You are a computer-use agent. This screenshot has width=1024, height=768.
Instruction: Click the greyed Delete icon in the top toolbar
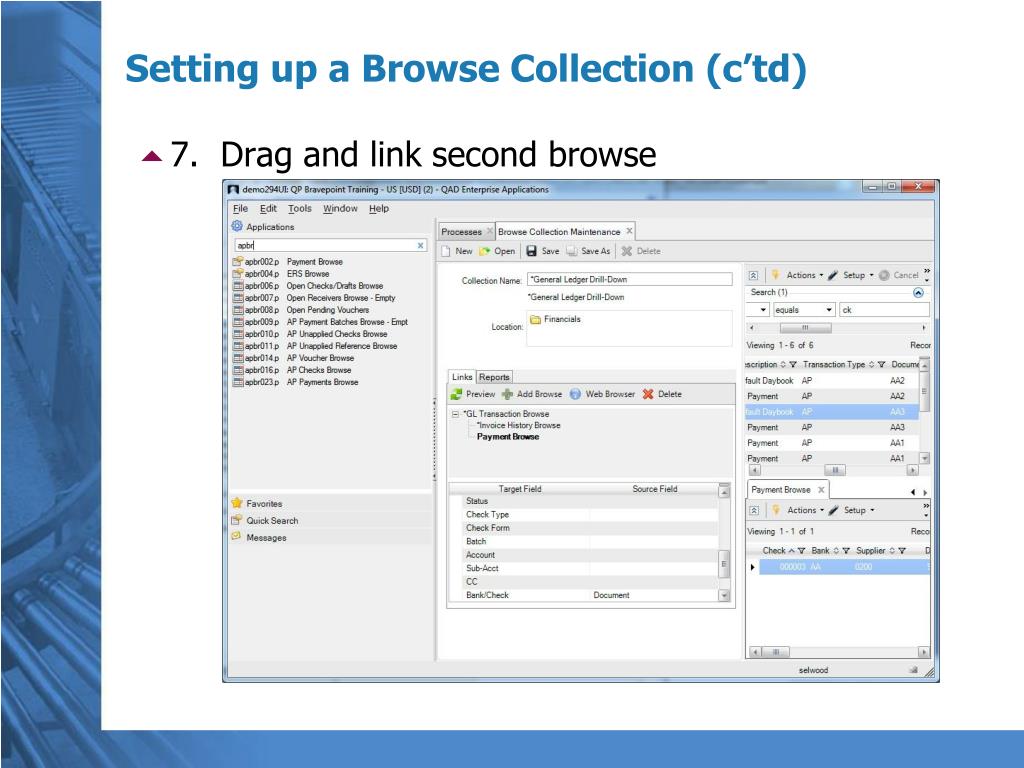[x=626, y=251]
